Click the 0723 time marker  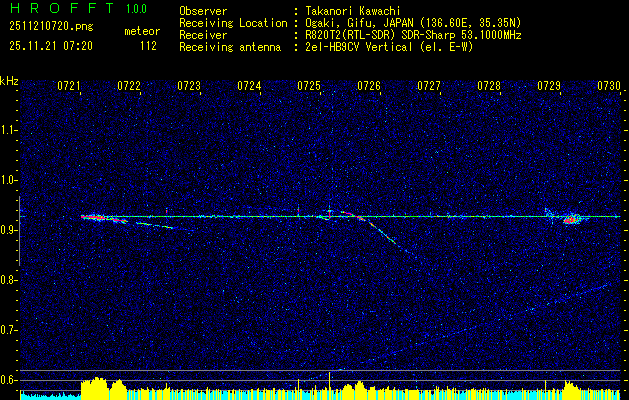click(x=189, y=86)
